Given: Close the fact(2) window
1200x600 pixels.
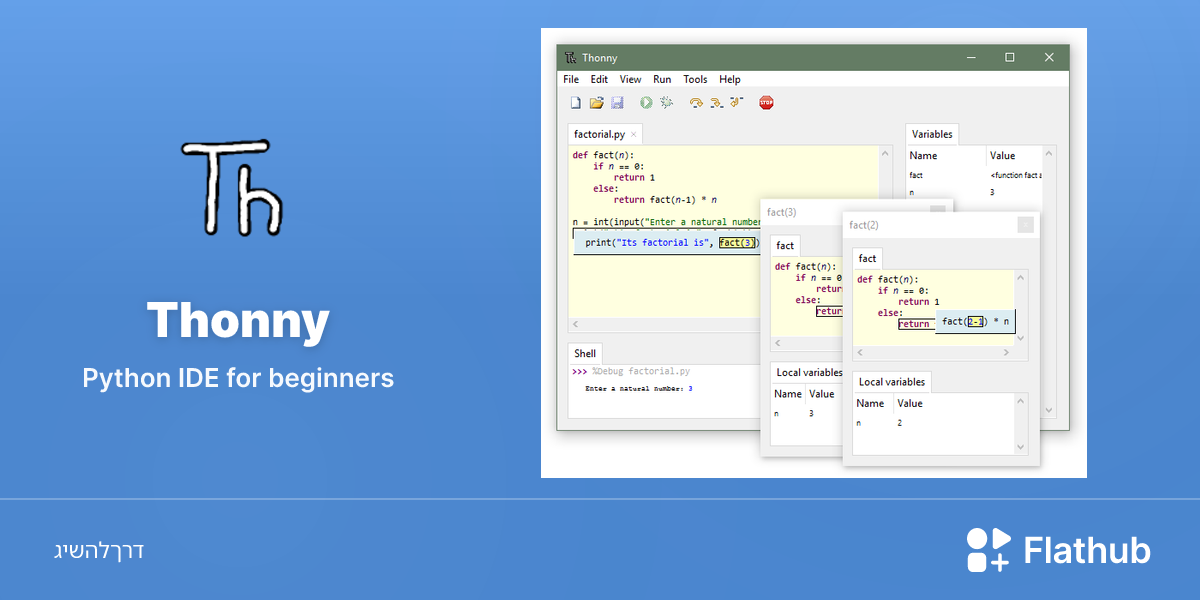Looking at the screenshot, I should coord(1025,225).
